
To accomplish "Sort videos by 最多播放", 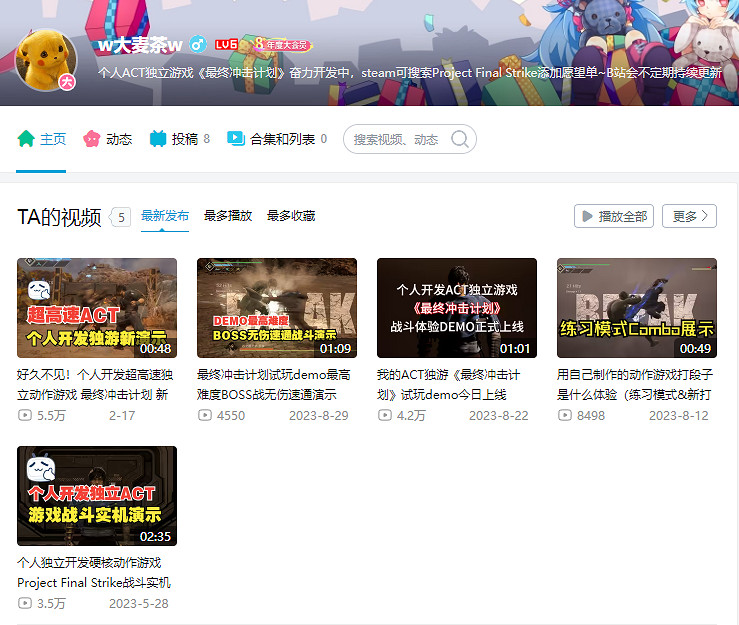I will pos(228,215).
